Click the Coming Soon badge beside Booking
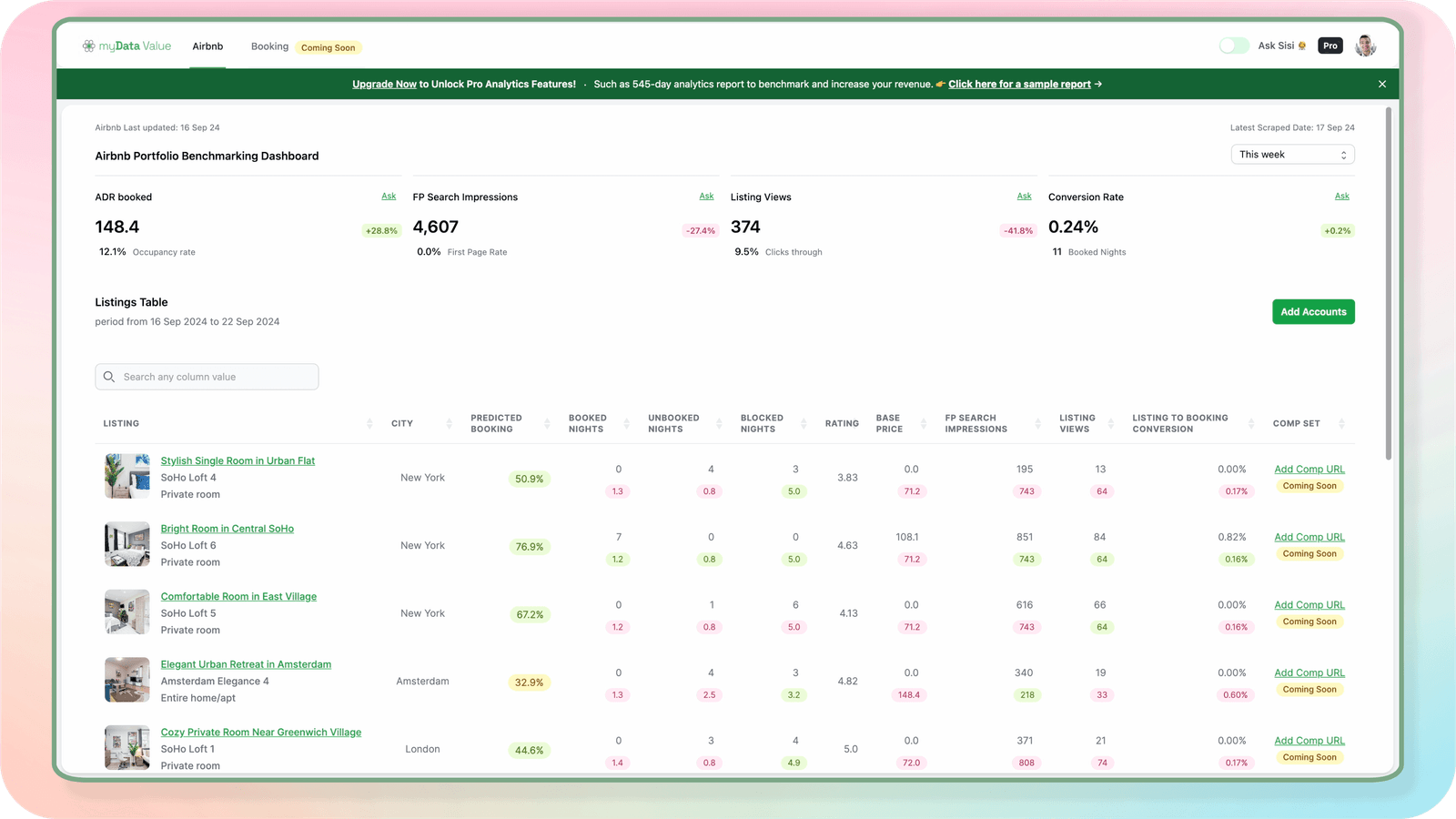This screenshot has height=819, width=1456. (329, 47)
